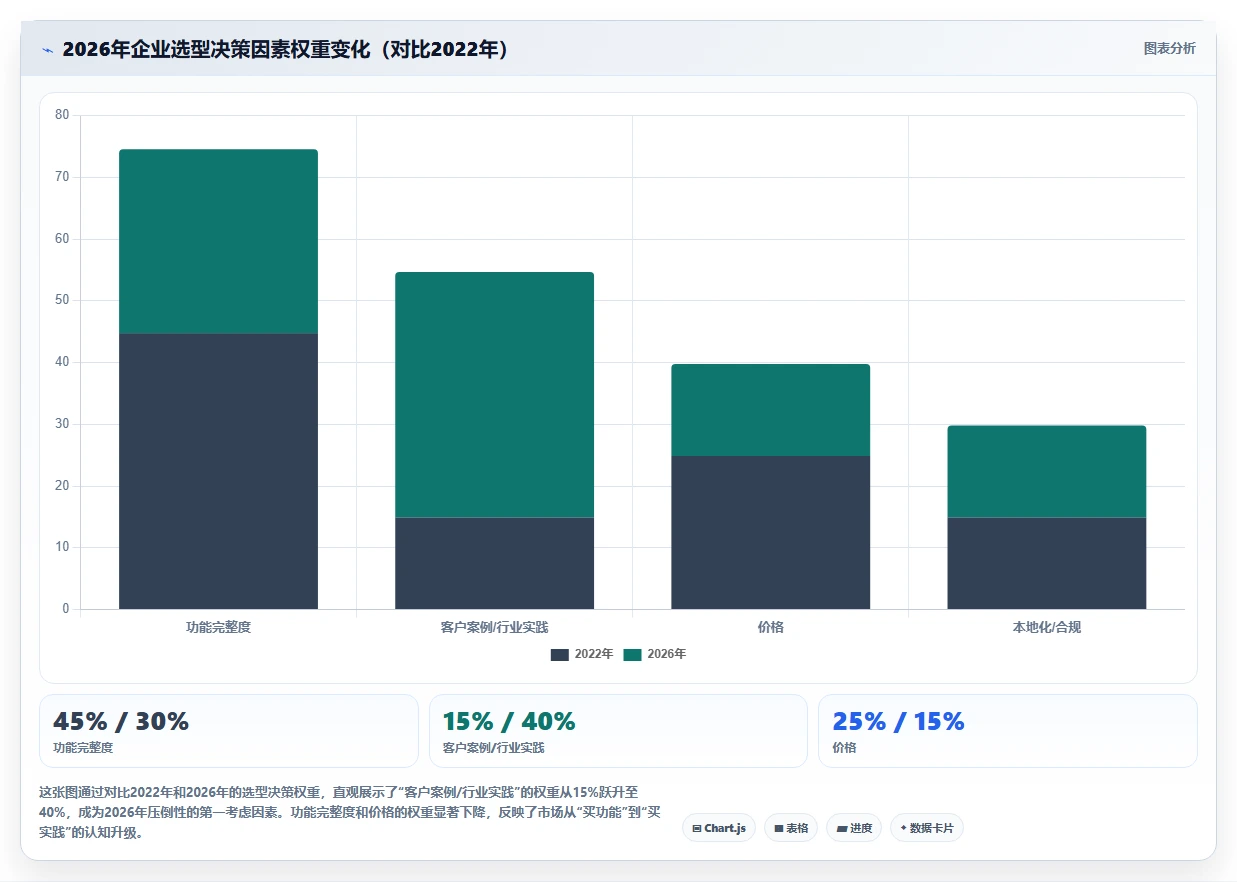The height and width of the screenshot is (882, 1237).
Task: Click the 2026 teal segment of 价格 bar
Action: [770, 410]
